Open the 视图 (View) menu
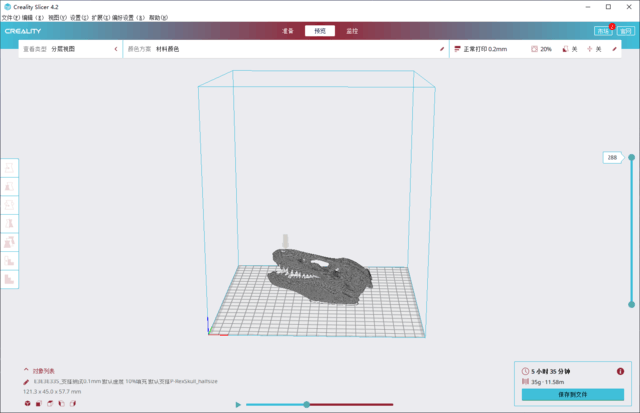The height and width of the screenshot is (413, 640). pyautogui.click(x=57, y=18)
